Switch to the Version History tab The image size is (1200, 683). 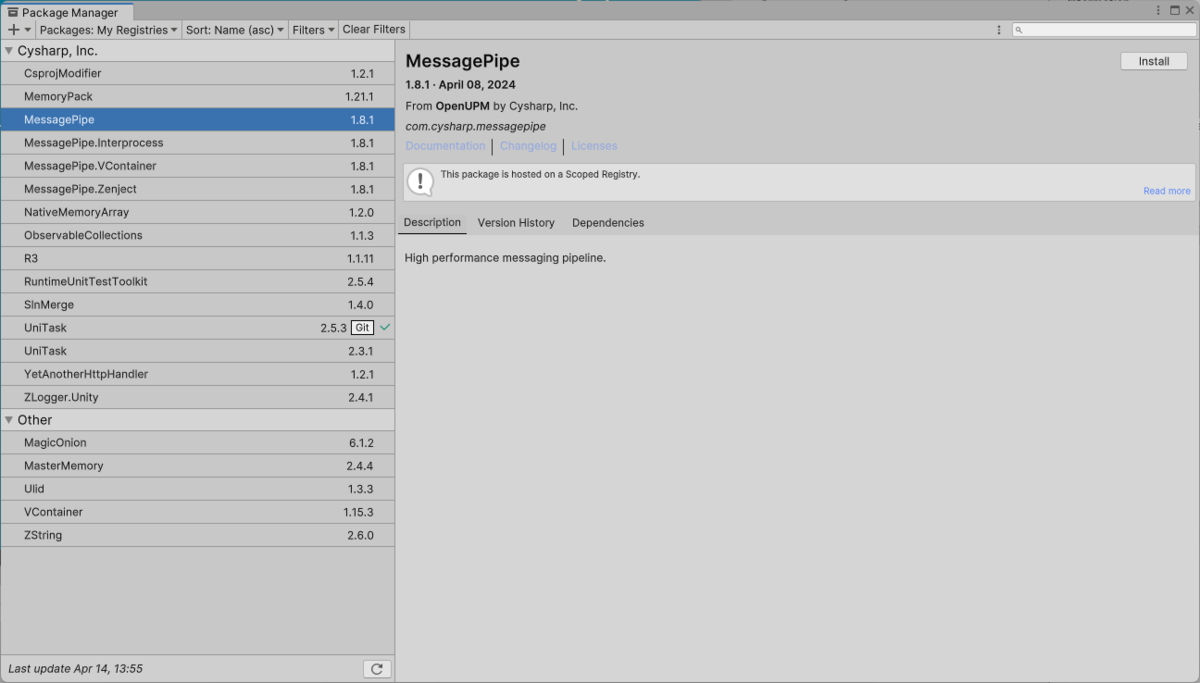pyautogui.click(x=516, y=223)
